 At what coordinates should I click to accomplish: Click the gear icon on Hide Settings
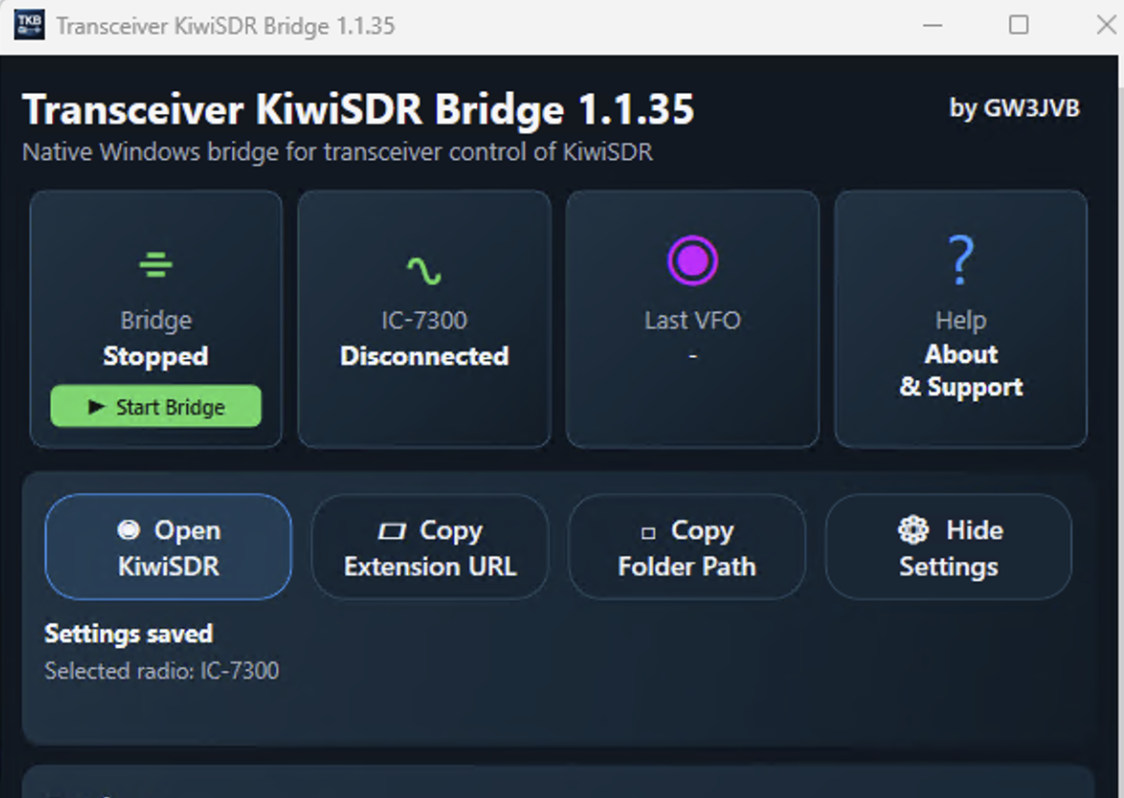coord(913,530)
